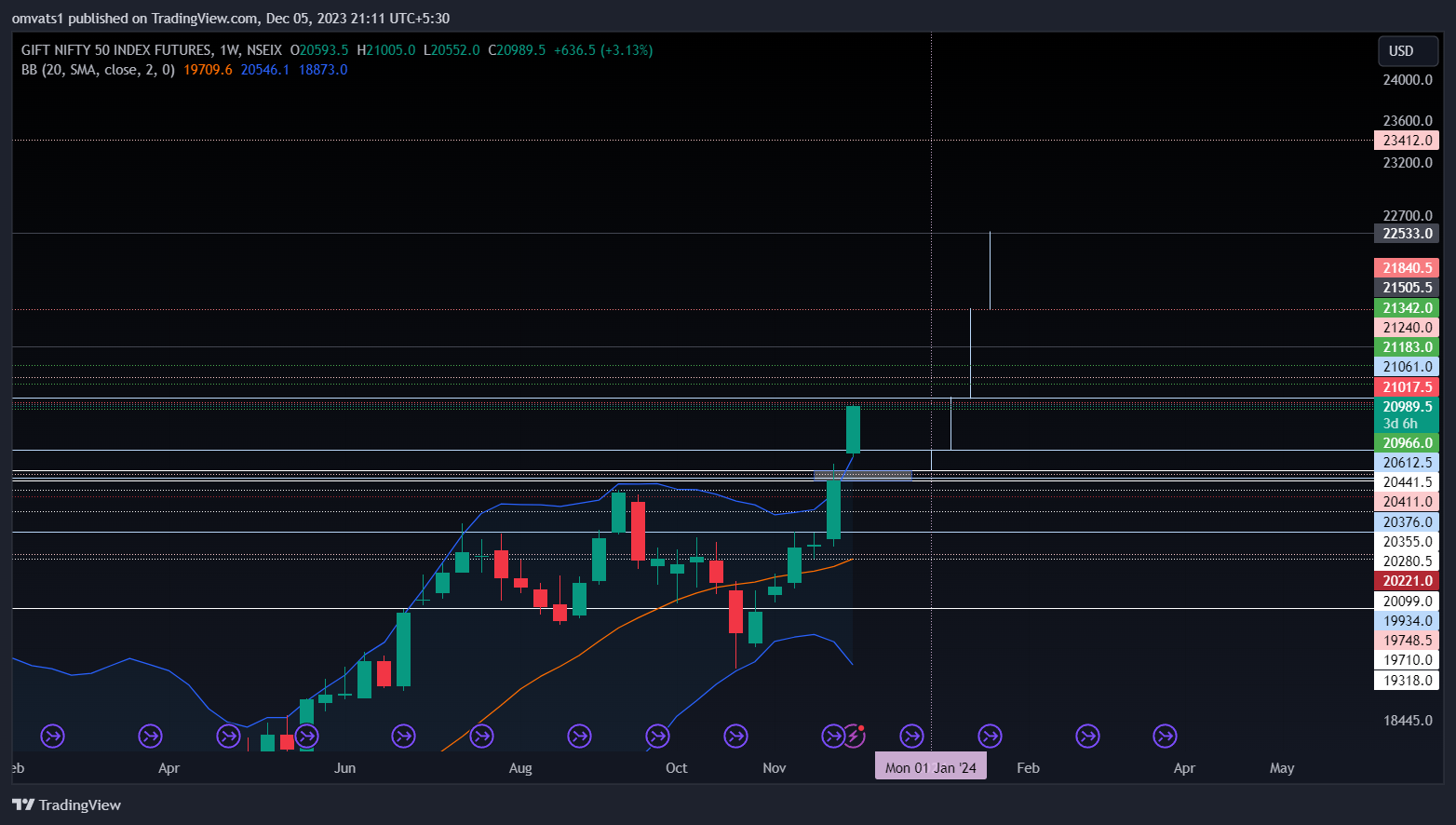Image resolution: width=1456 pixels, height=825 pixels.
Task: Click the high value H21005.0
Action: click(x=386, y=50)
